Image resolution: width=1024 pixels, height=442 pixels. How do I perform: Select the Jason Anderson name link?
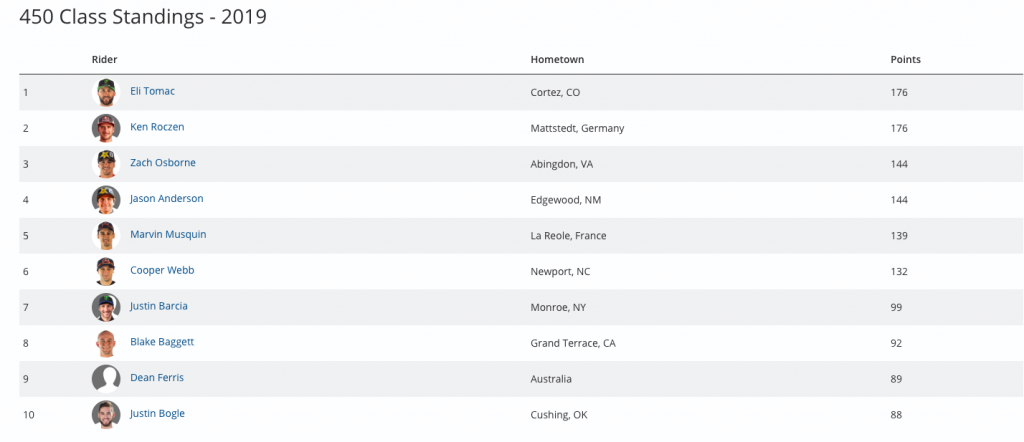(166, 199)
